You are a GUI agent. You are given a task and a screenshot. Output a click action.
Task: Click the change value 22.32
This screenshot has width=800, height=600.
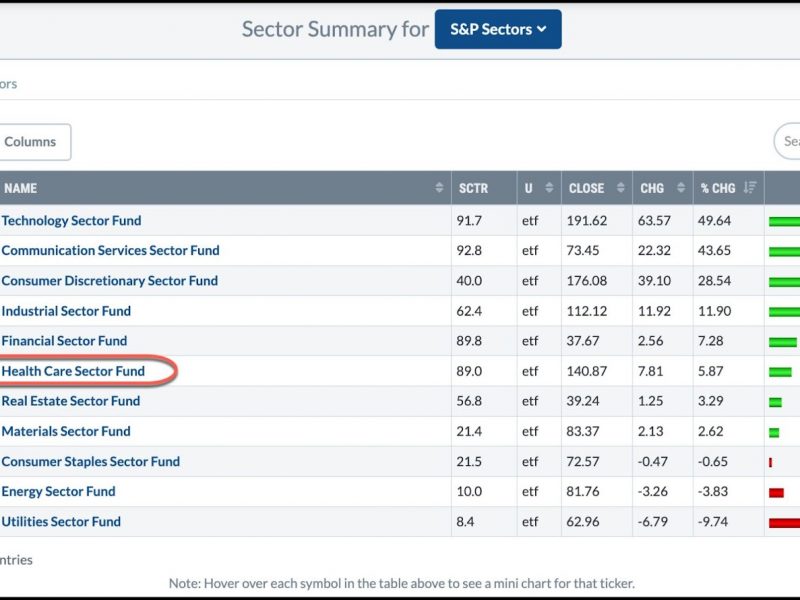[654, 251]
